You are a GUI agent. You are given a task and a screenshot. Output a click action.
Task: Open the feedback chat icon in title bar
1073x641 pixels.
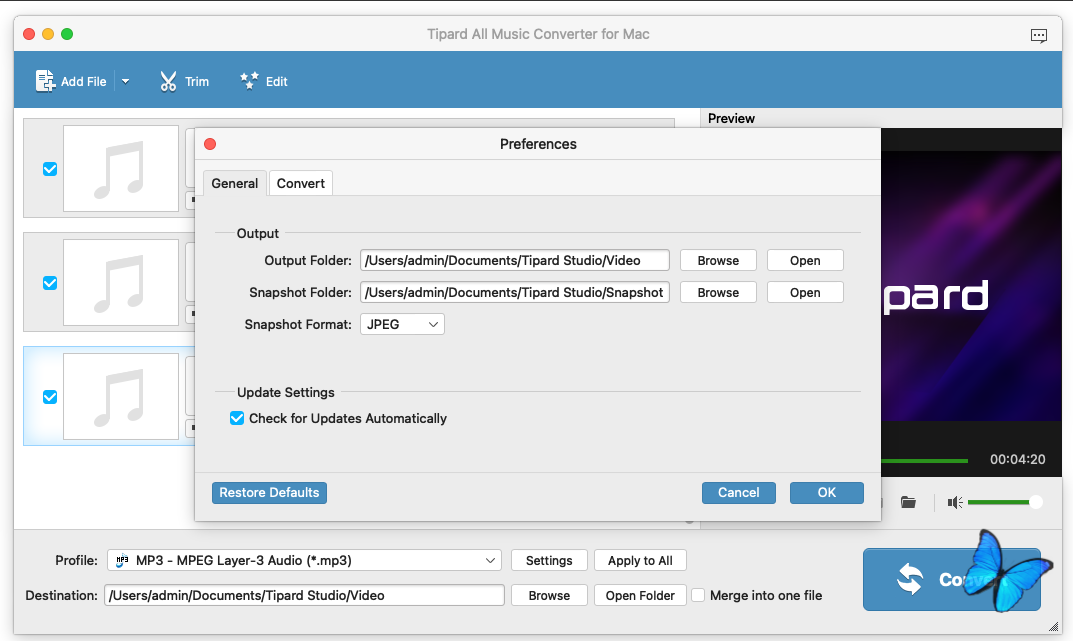coord(1038,35)
